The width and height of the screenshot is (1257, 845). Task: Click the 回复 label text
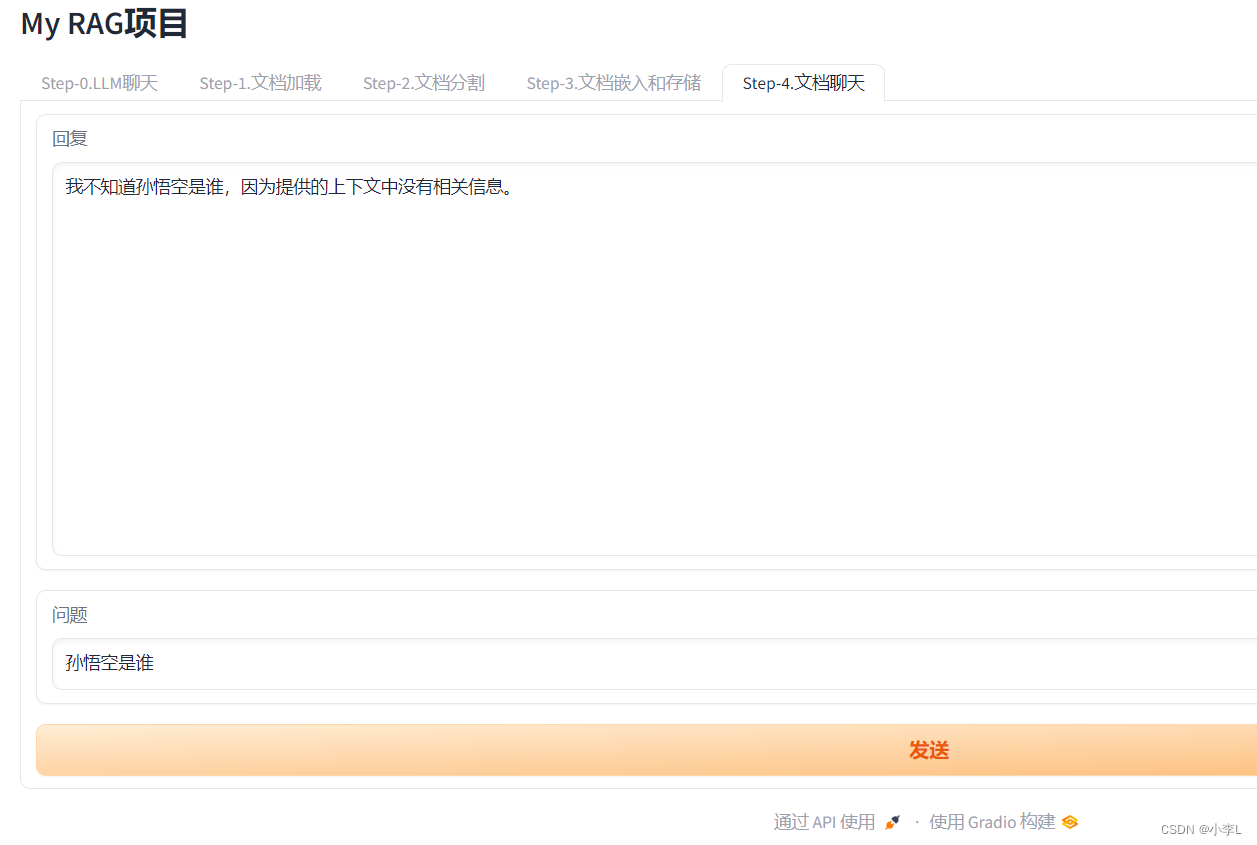(70, 139)
